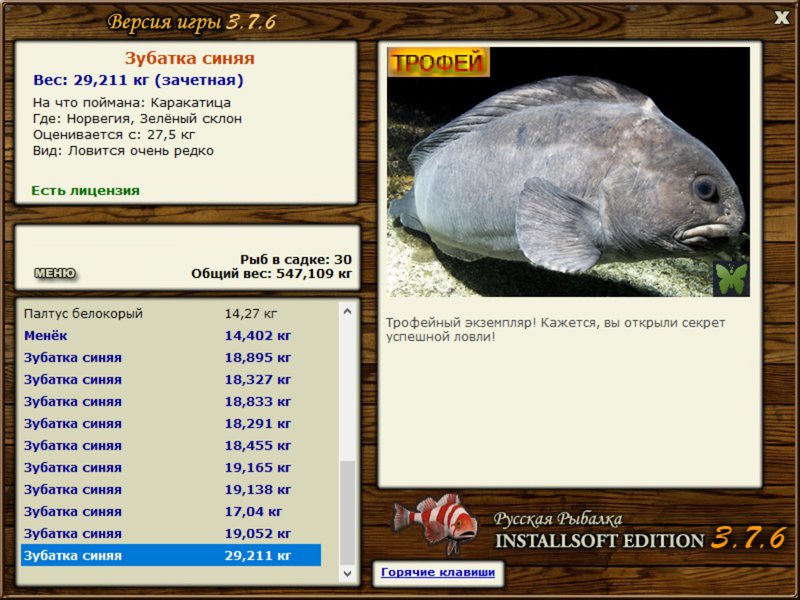Click the Зубатка синяя fish title
This screenshot has height=600, width=800.
(189, 58)
